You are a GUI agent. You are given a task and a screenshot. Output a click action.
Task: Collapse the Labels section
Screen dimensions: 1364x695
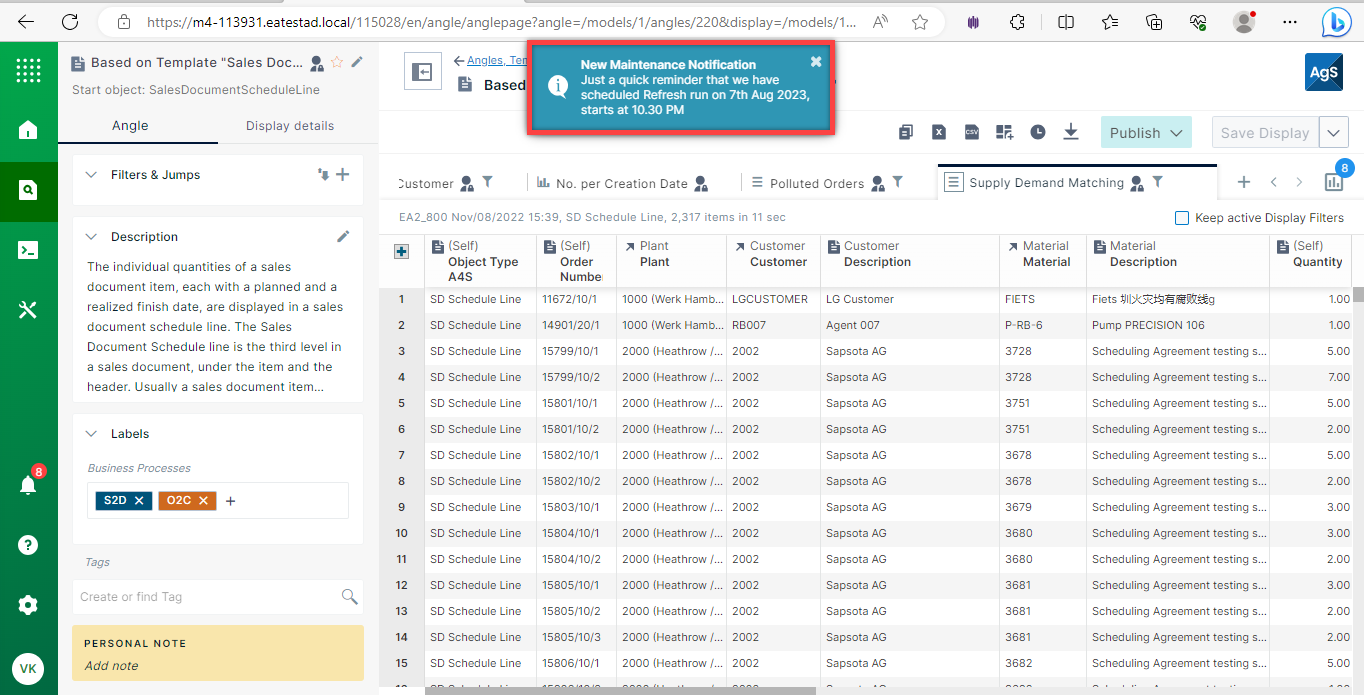(x=91, y=434)
